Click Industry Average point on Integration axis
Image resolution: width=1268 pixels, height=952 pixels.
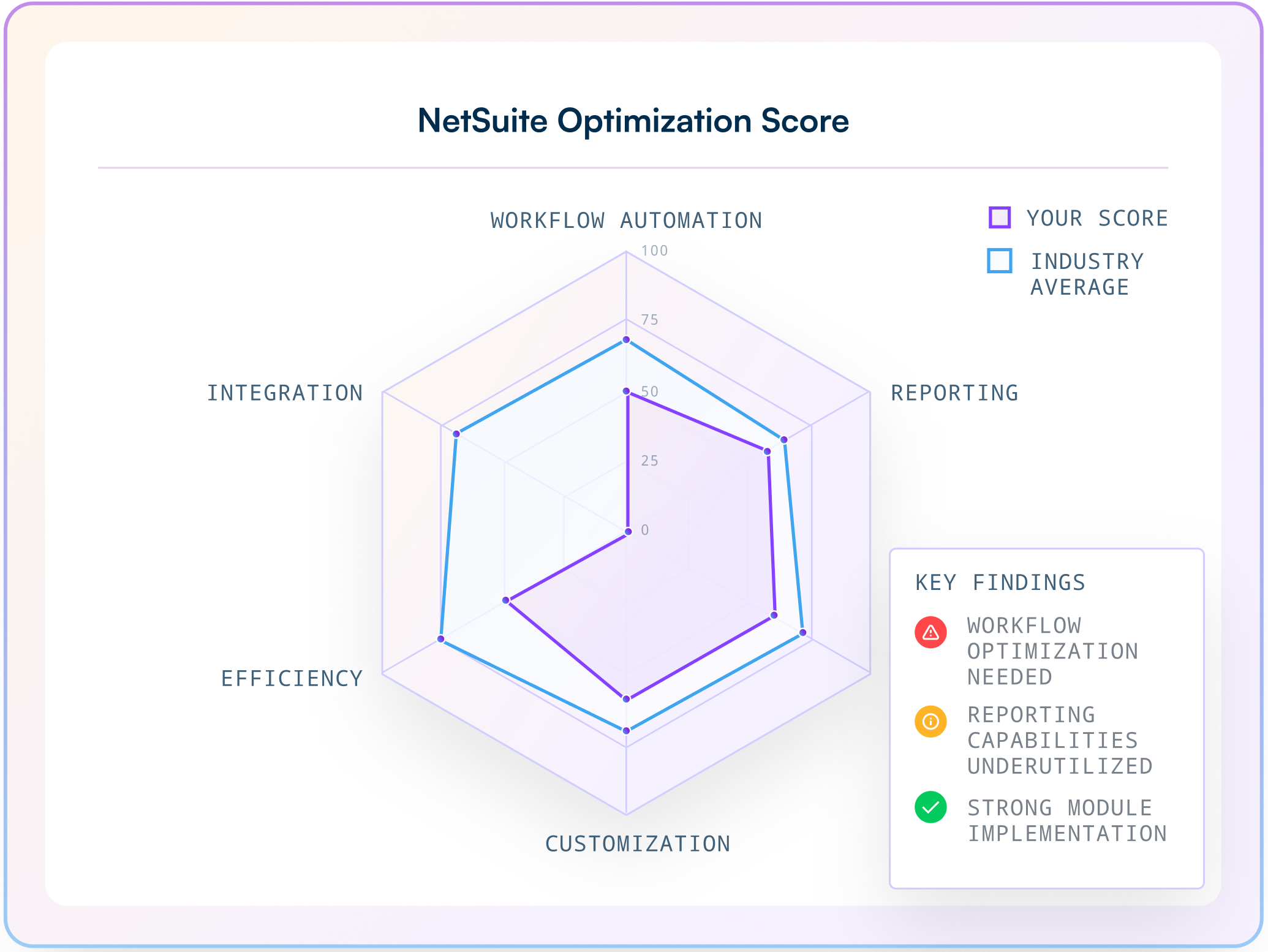456,434
